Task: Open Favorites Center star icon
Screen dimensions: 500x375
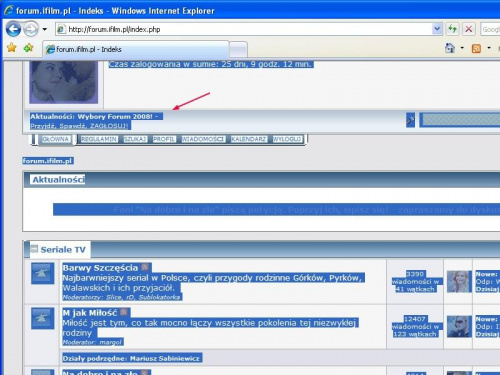Action: point(12,48)
